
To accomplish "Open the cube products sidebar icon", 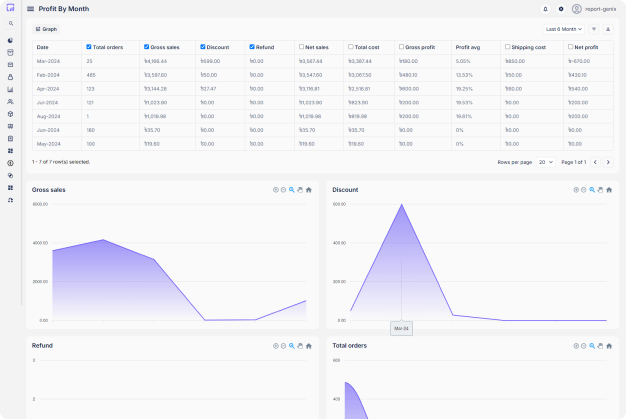I will point(10,114).
